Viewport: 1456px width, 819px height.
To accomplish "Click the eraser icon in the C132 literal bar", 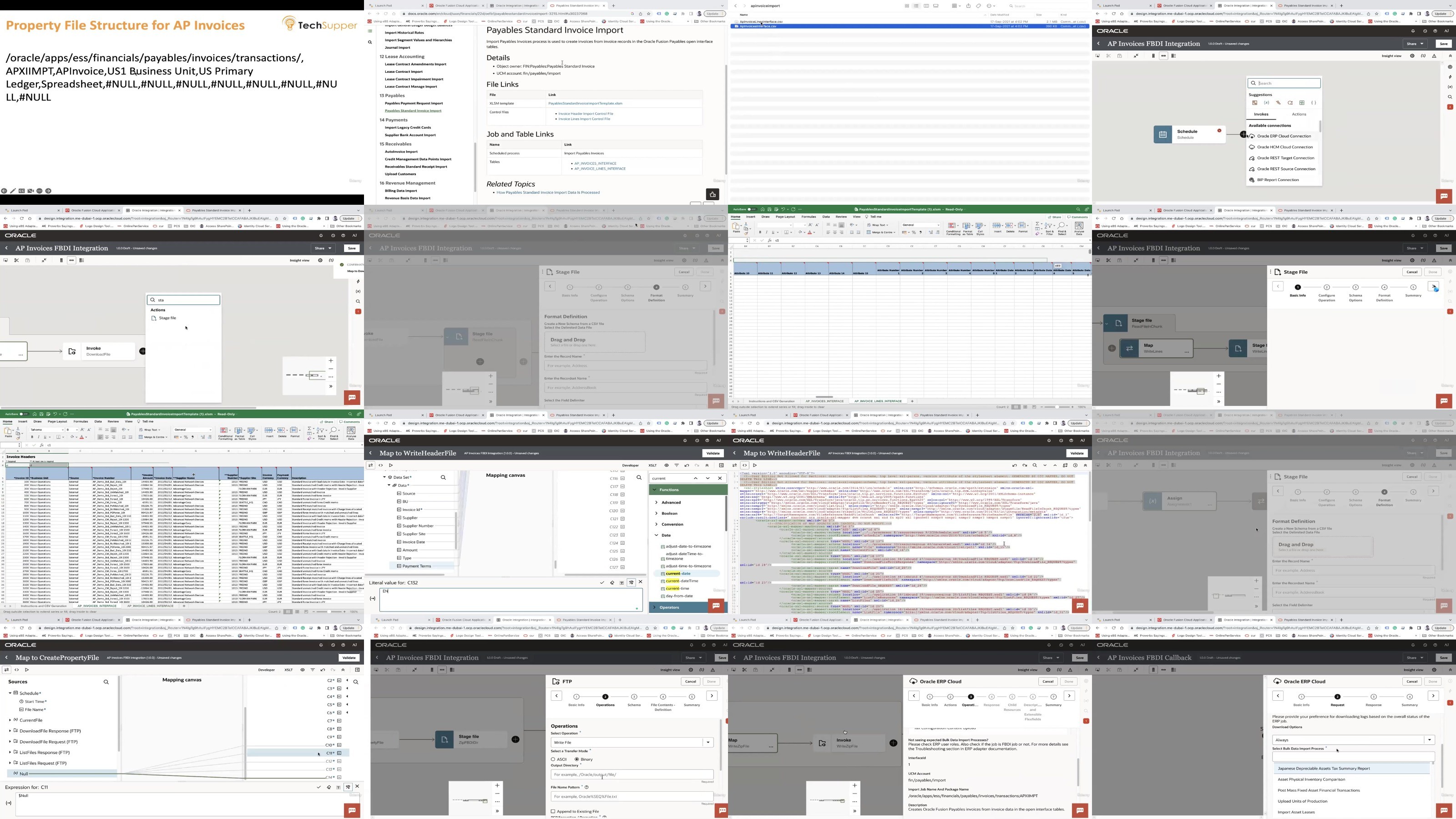I will pos(612,582).
